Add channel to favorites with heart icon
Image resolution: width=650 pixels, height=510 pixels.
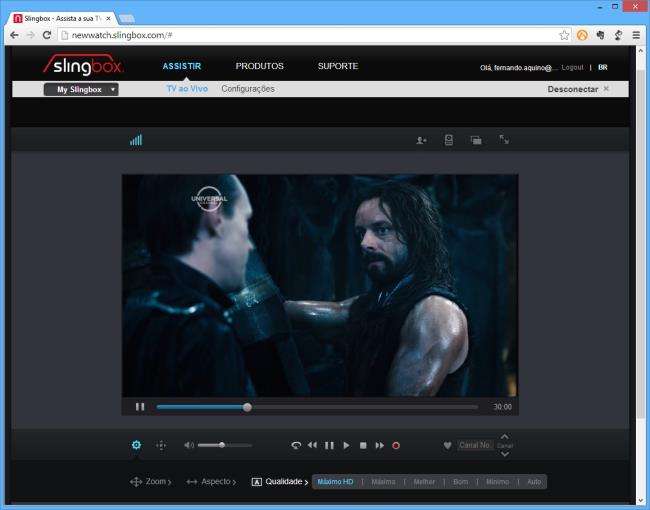coord(447,445)
